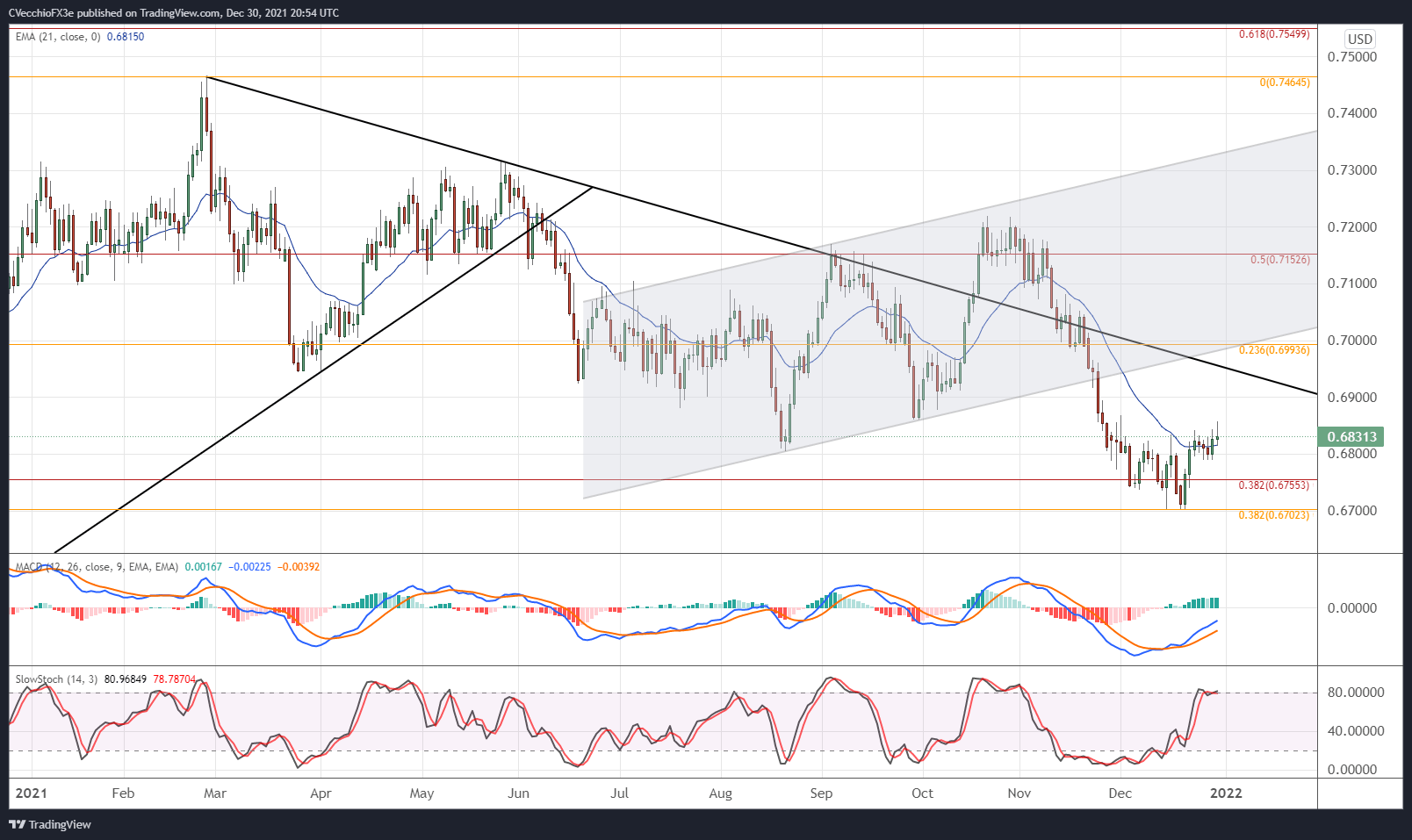Viewport: 1412px width, 840px height.
Task: Select the current price label 0.68313
Action: (x=1351, y=436)
